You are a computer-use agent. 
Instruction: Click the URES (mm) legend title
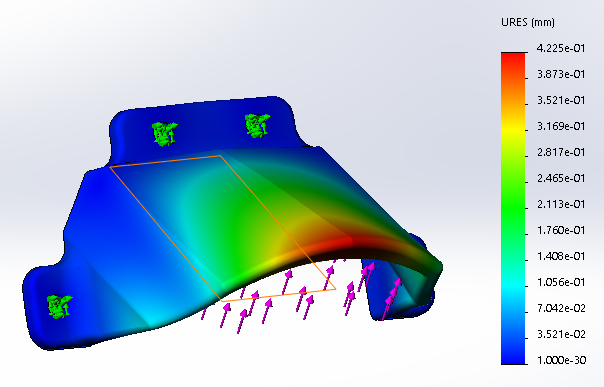pos(528,22)
